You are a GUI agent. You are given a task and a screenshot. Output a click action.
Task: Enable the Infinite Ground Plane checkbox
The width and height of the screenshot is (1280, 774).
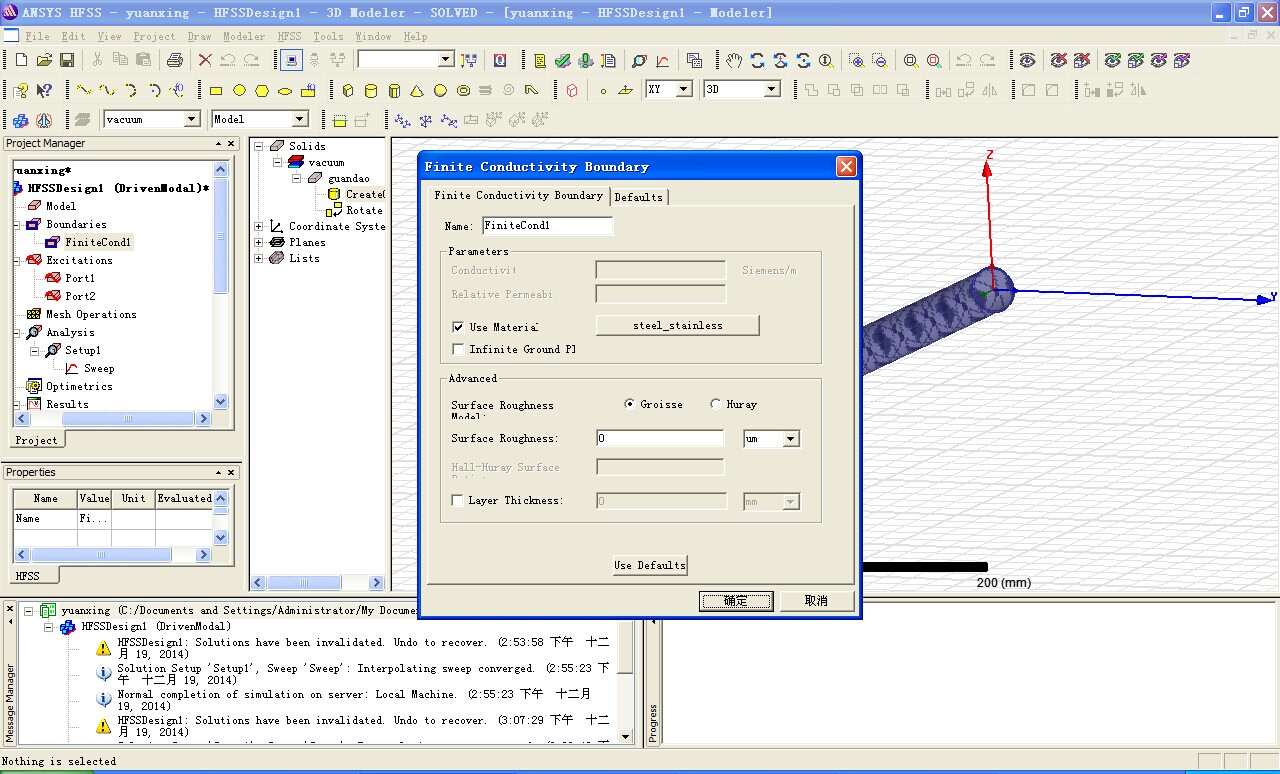458,349
